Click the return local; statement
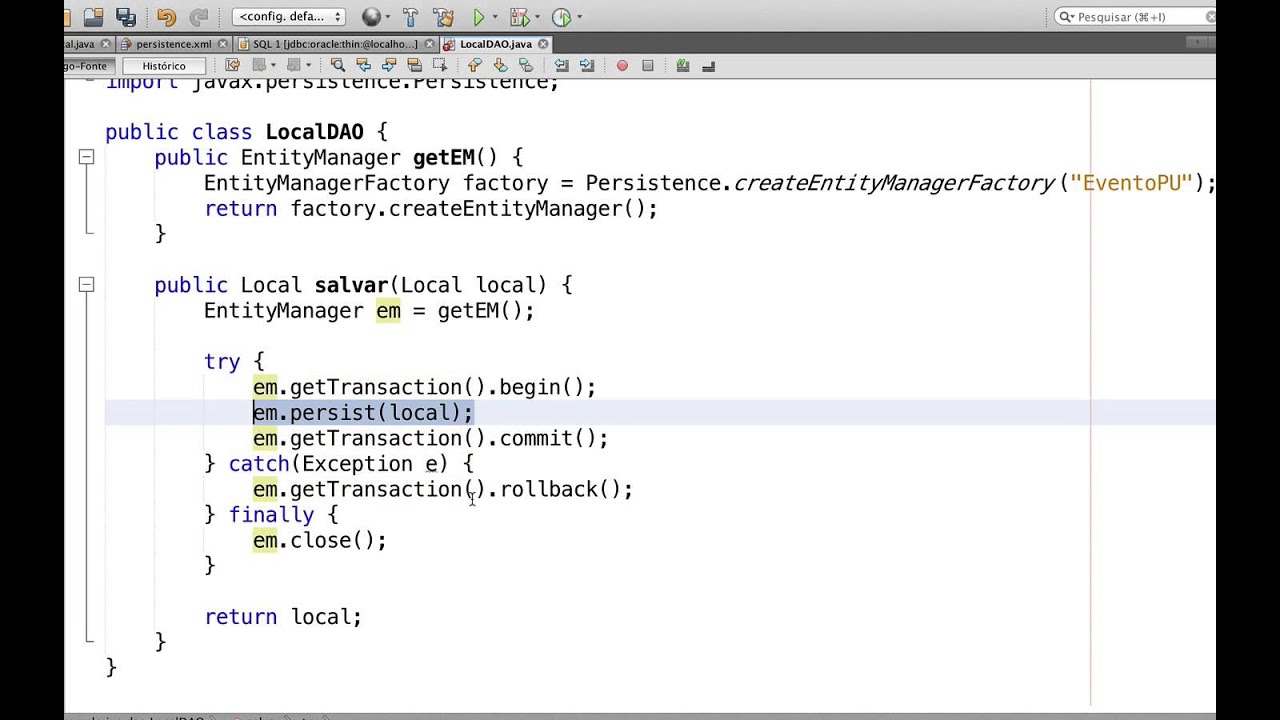Screen dimensions: 1280x720 (283, 617)
